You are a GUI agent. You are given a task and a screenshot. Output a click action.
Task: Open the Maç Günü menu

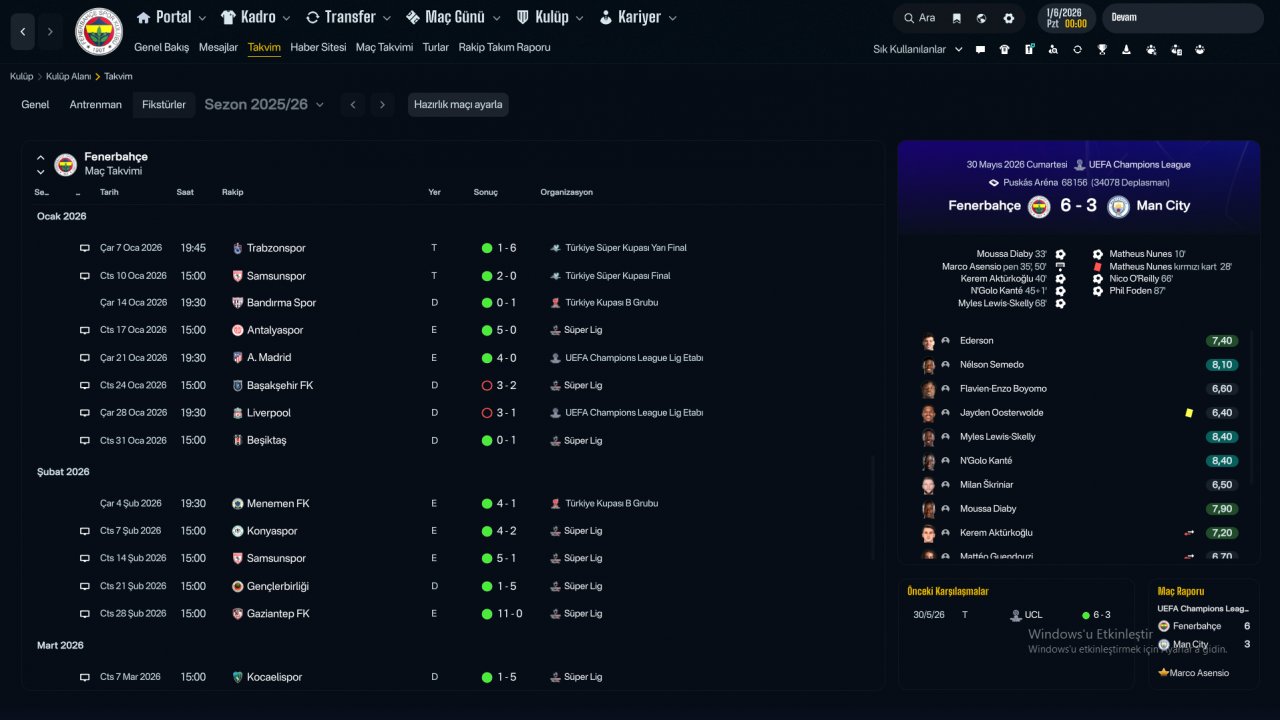coord(454,17)
